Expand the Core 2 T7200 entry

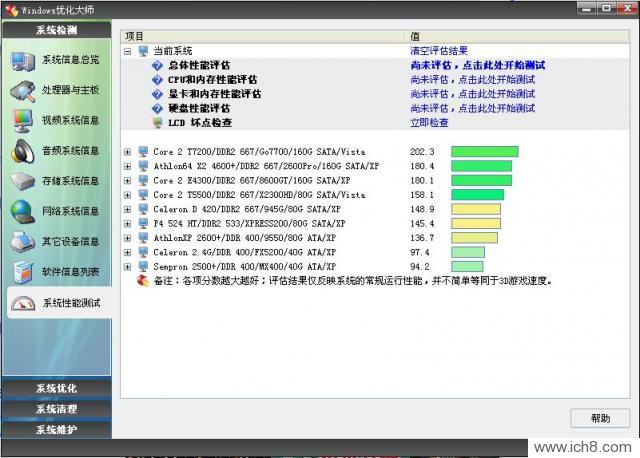point(128,152)
